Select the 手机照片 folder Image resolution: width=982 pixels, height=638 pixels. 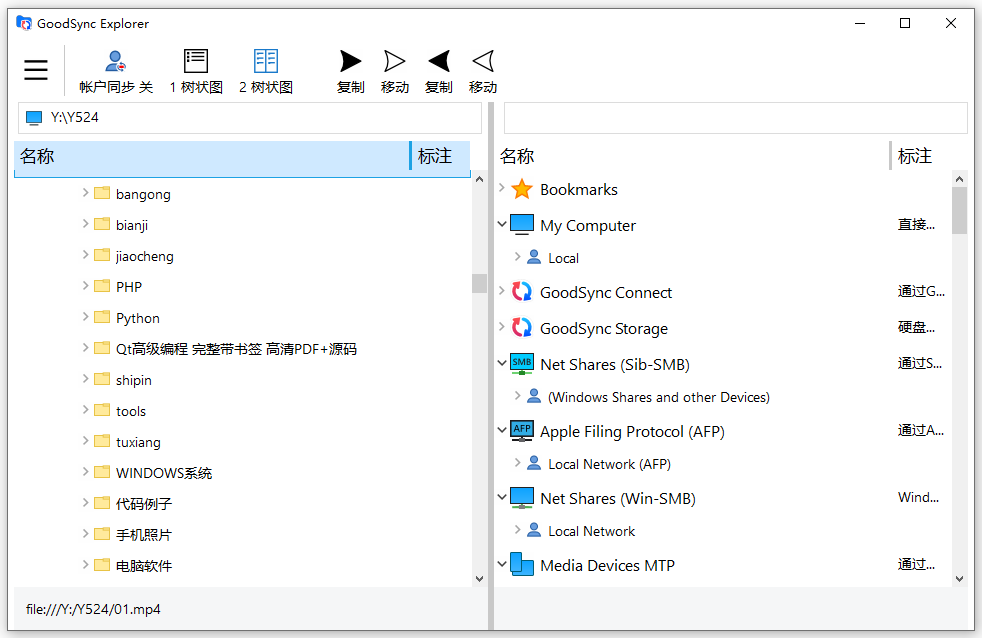point(143,535)
